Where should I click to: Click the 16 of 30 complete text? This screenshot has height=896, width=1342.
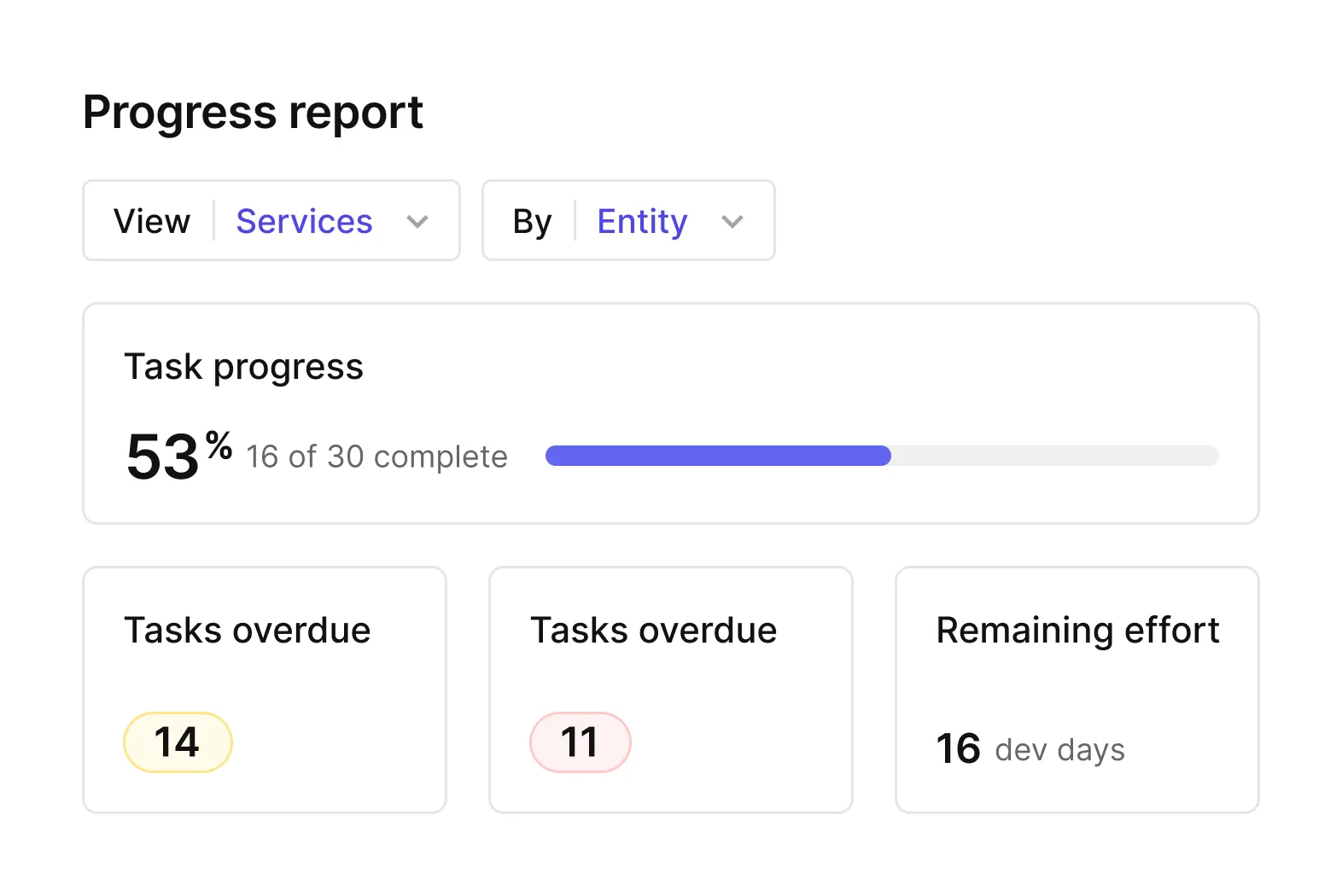(x=376, y=457)
